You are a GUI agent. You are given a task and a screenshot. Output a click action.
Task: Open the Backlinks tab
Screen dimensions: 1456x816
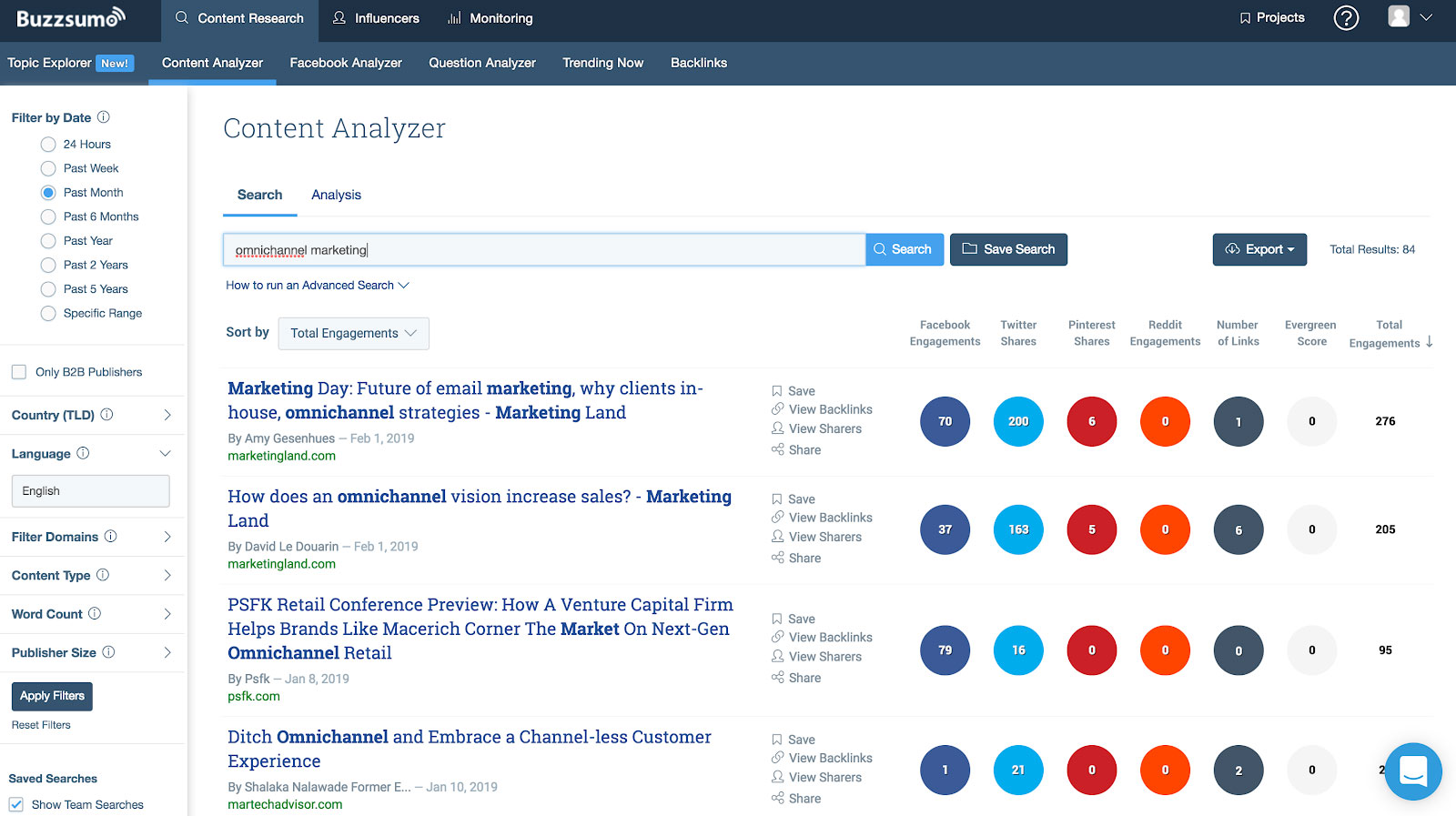[699, 63]
